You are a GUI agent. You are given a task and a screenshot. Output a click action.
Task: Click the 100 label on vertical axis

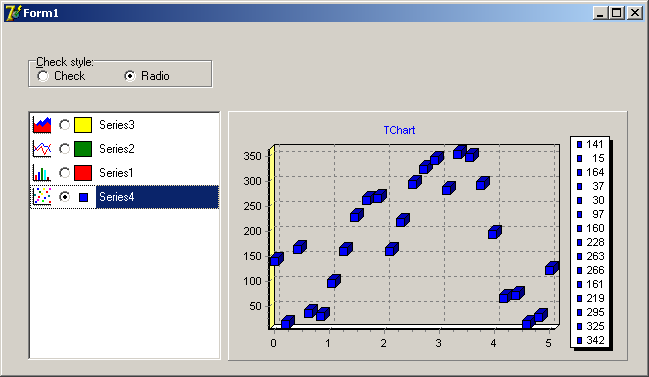[252, 281]
